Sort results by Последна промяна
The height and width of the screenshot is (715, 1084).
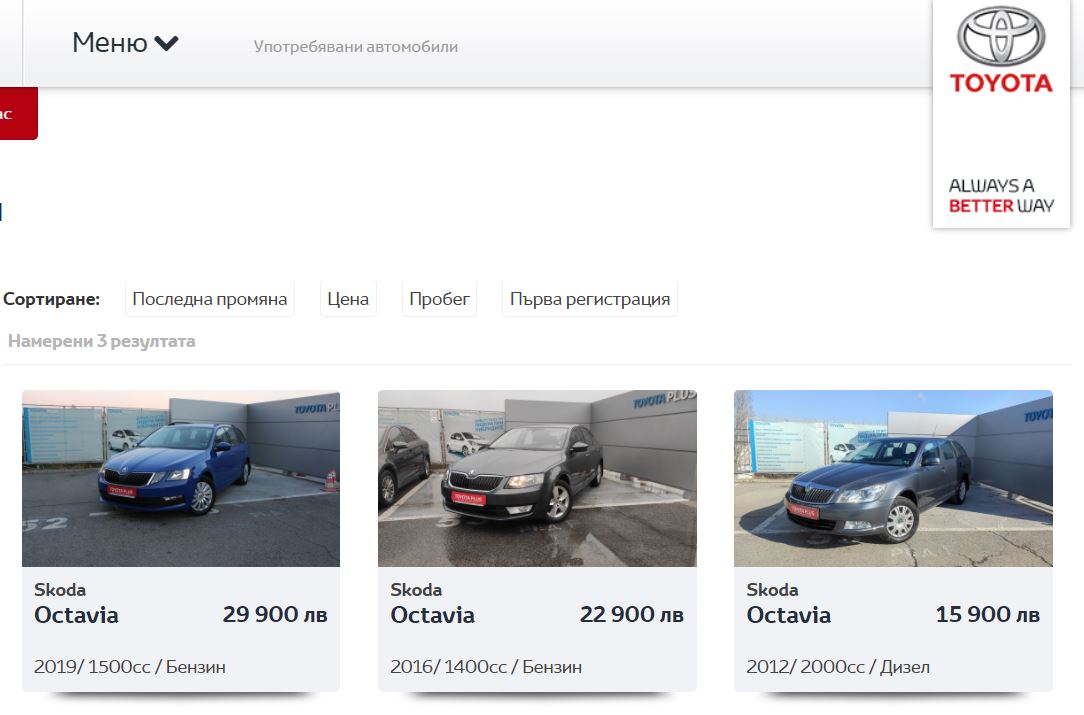point(211,298)
